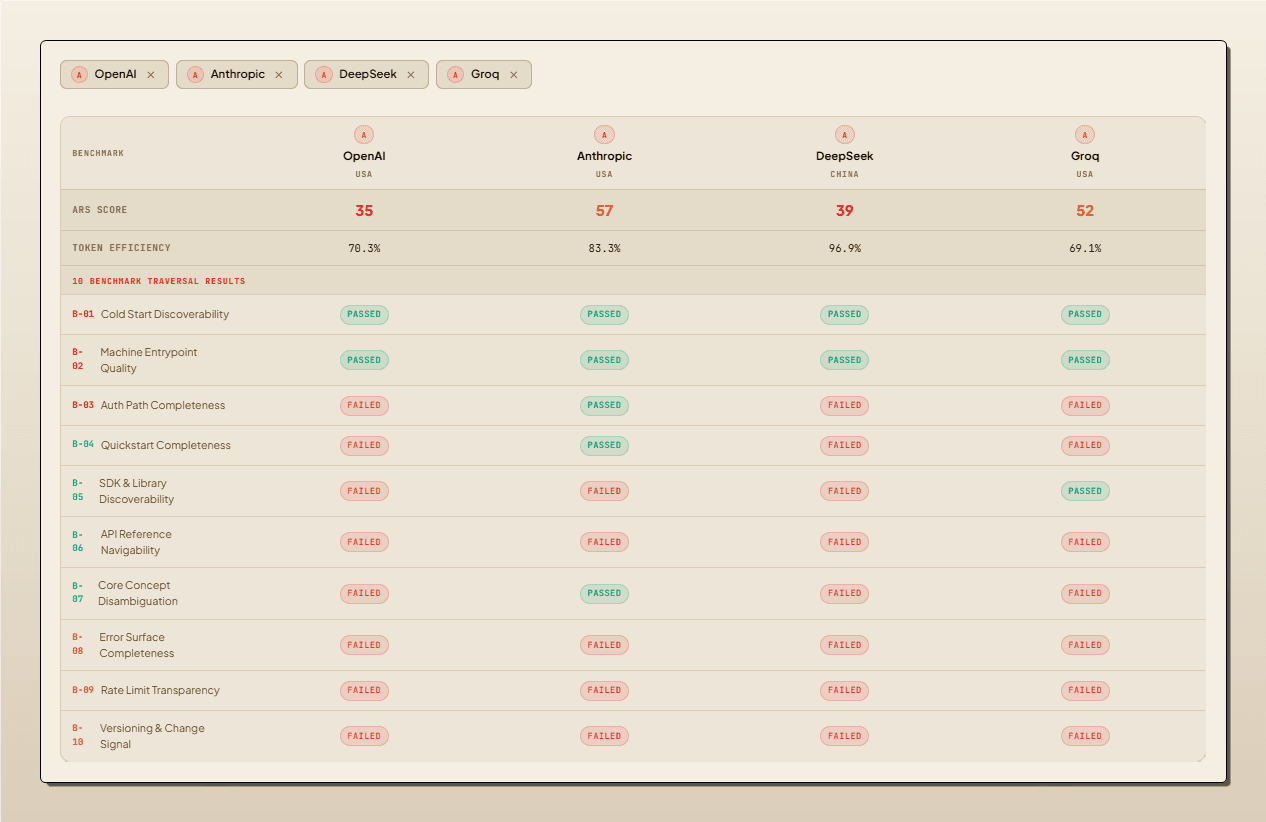Image resolution: width=1266 pixels, height=822 pixels.
Task: Click DeepSeek's ARS score of 39
Action: click(x=845, y=211)
